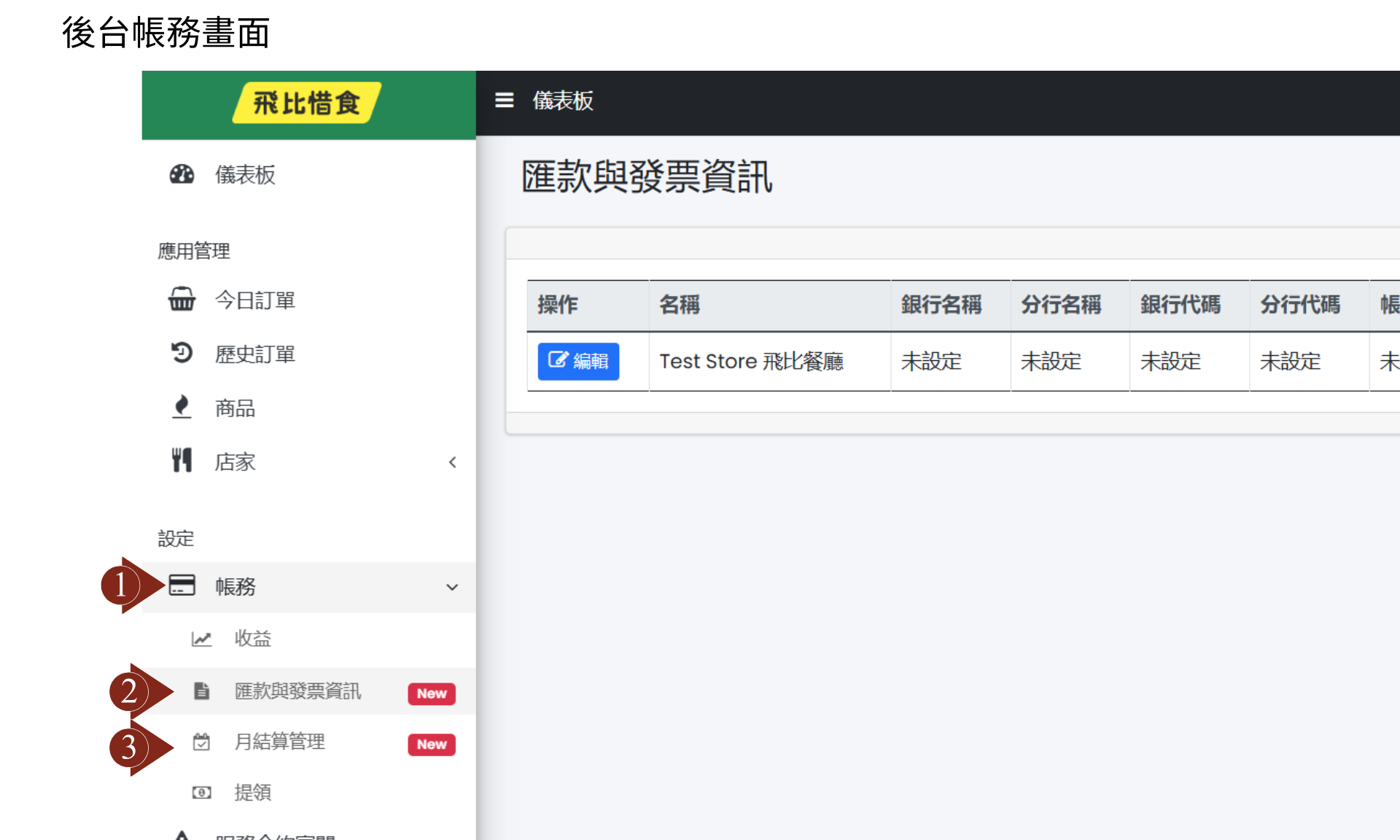Screen dimensions: 1400x840
Task: Click the 儀表板 title in top bar
Action: pos(563,101)
